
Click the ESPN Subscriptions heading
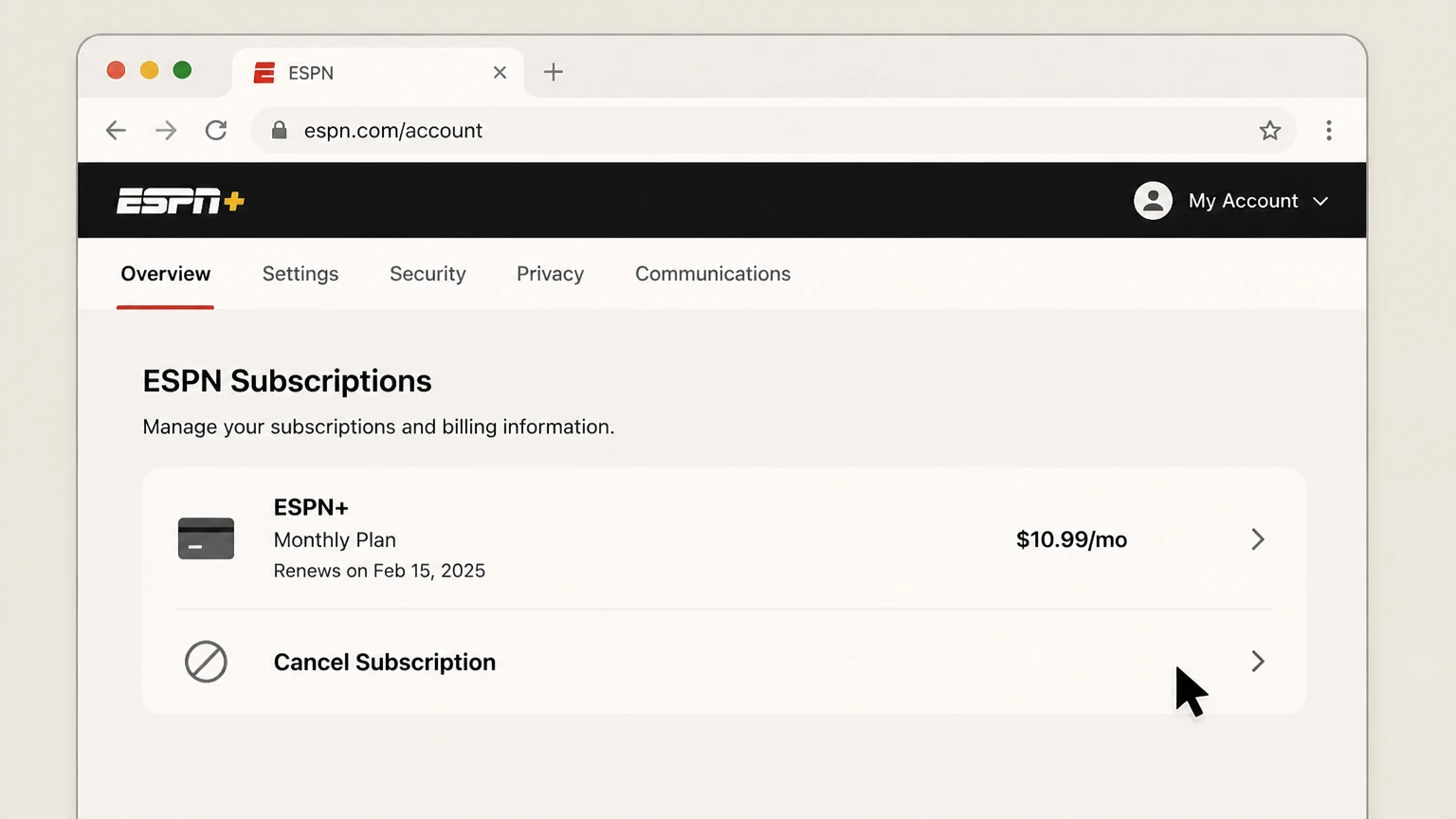tap(287, 381)
